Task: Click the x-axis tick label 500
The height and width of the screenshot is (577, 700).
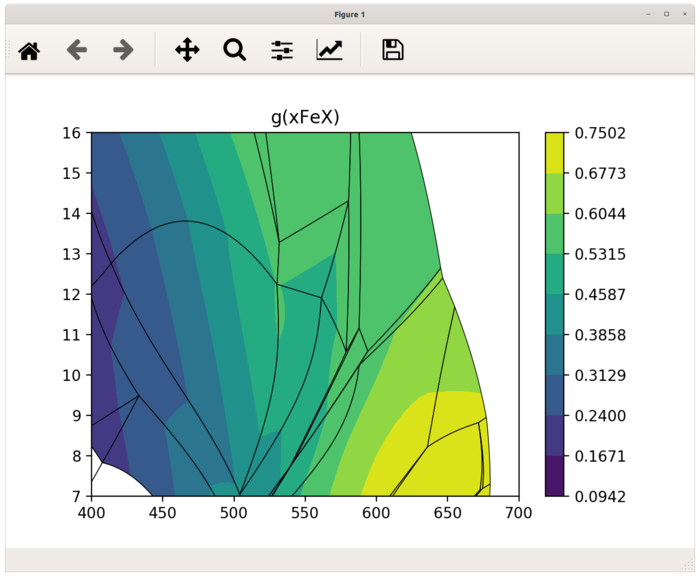Action: click(x=234, y=513)
